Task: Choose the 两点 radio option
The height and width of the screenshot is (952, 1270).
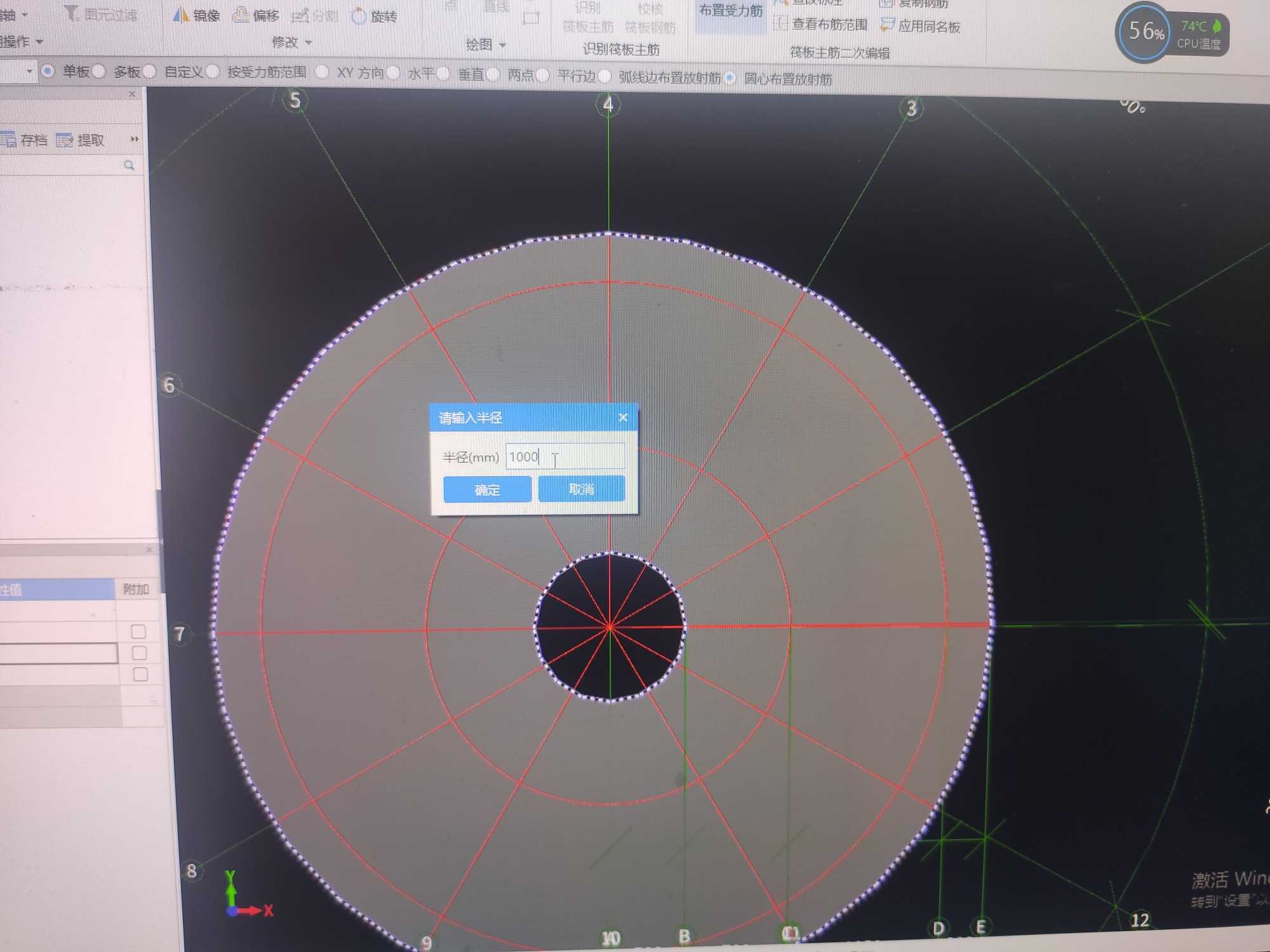Action: [493, 75]
